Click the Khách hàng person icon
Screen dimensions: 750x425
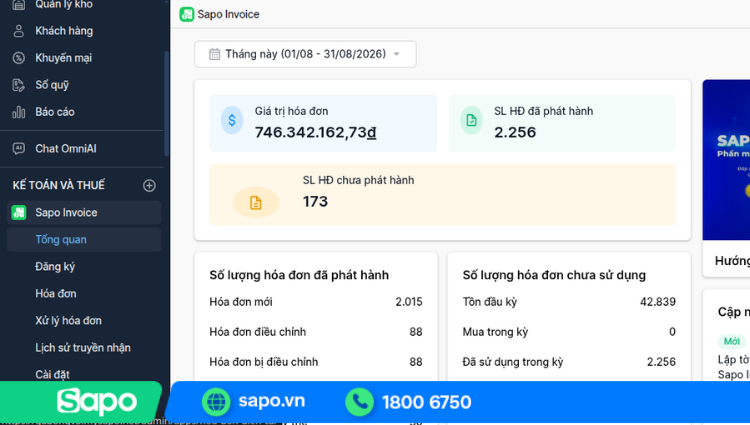[19, 31]
